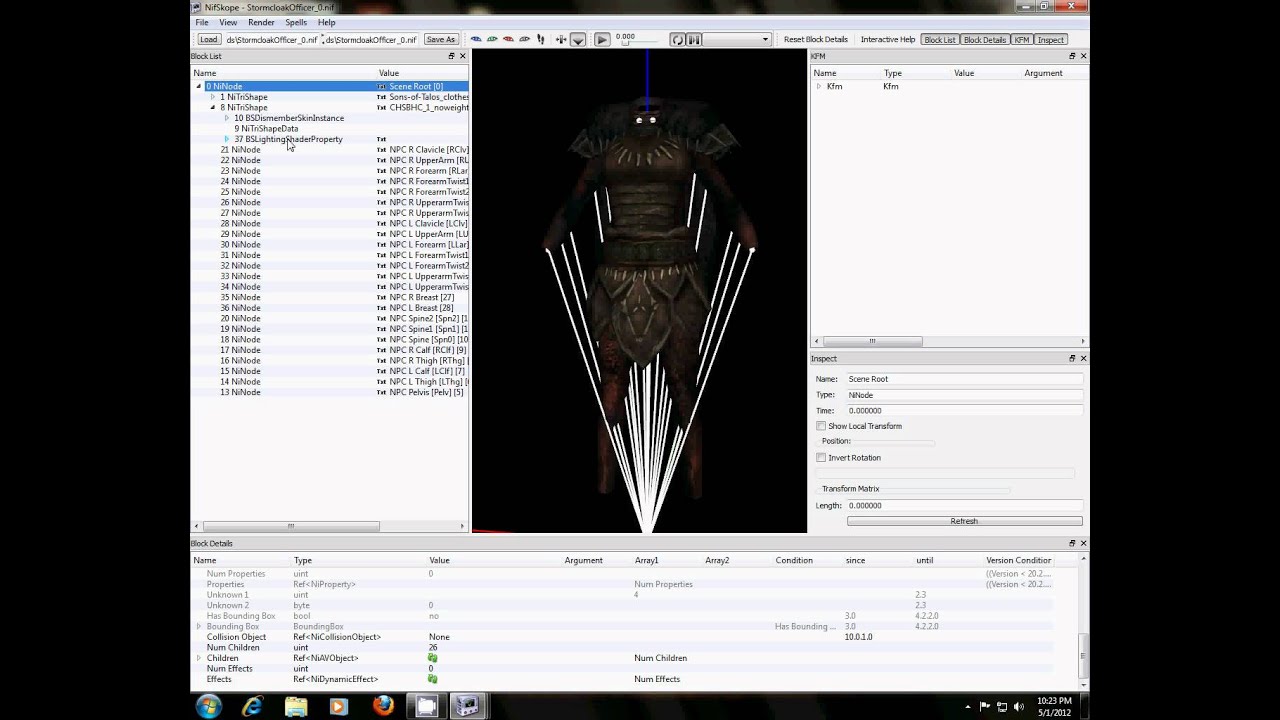This screenshot has height=720, width=1280.
Task: Click Txt icon beside CHSBHC_1_noweight value
Action: [381, 108]
